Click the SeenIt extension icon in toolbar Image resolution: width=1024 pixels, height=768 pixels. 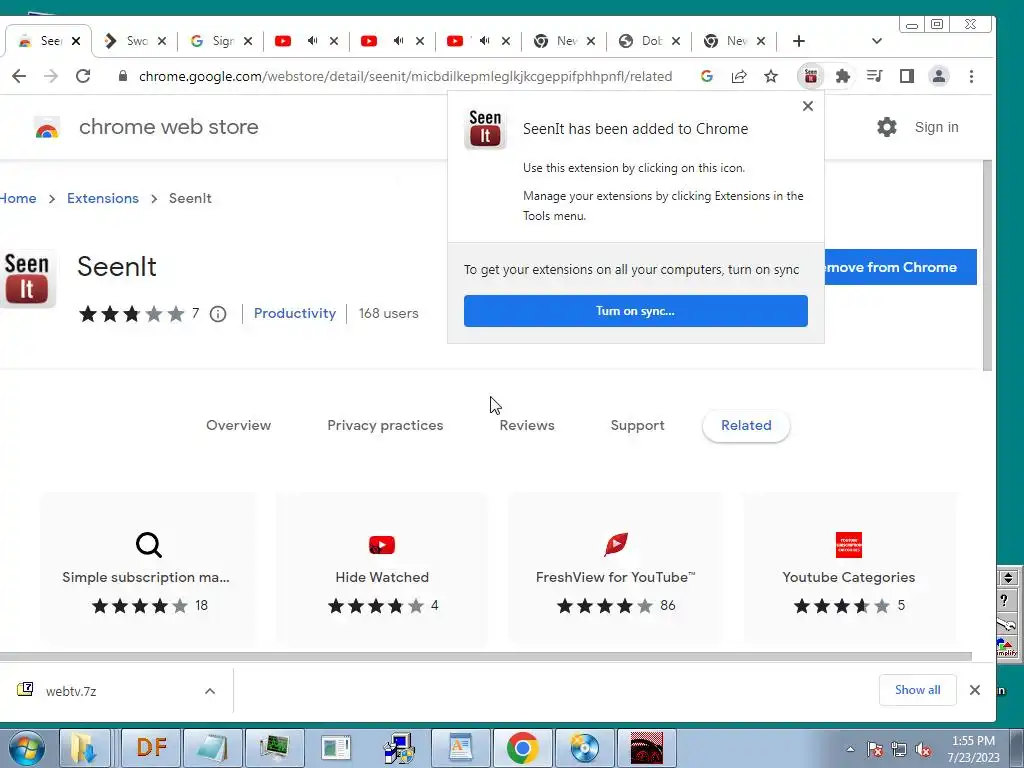coord(810,76)
